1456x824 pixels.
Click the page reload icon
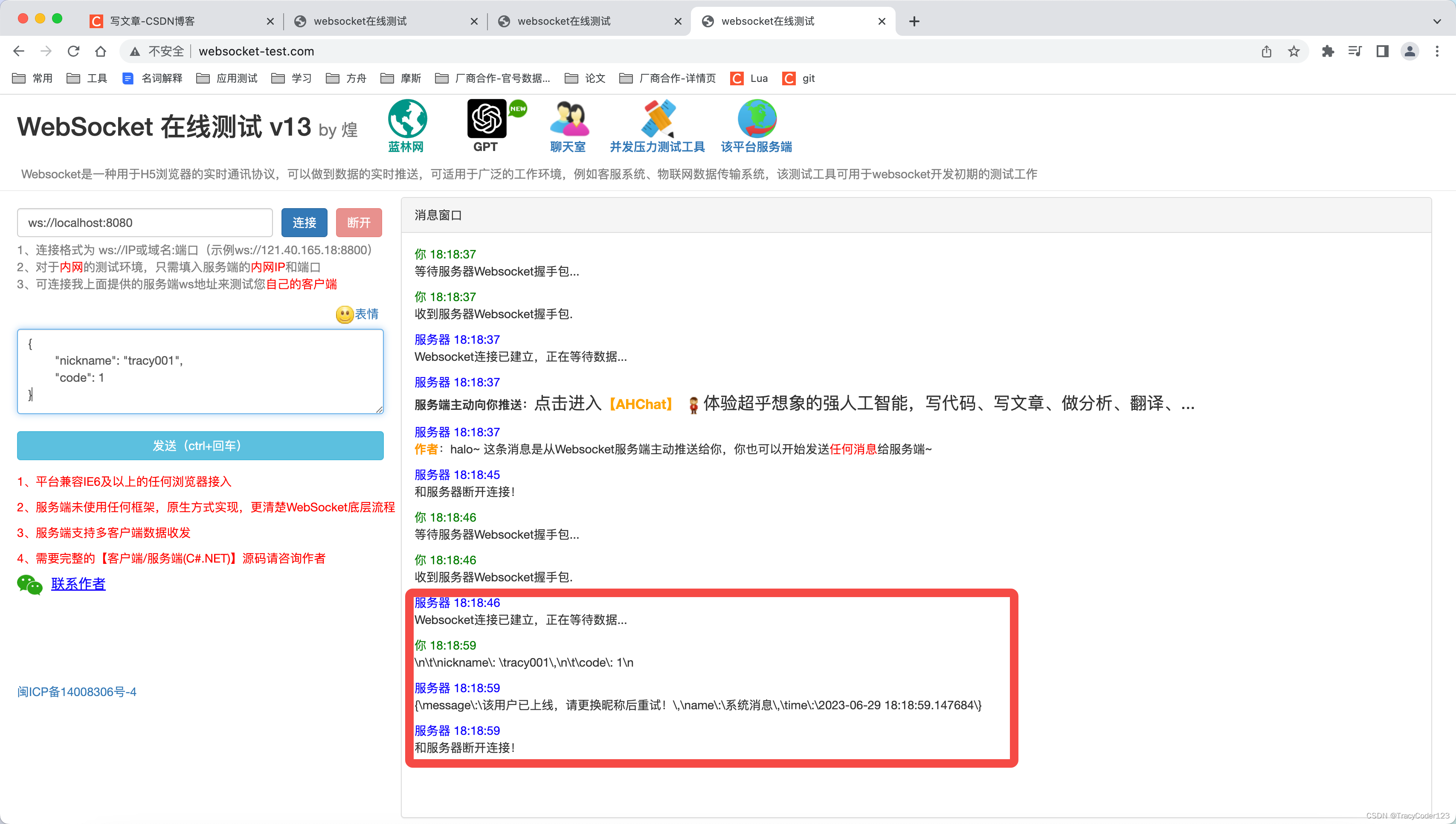click(73, 51)
